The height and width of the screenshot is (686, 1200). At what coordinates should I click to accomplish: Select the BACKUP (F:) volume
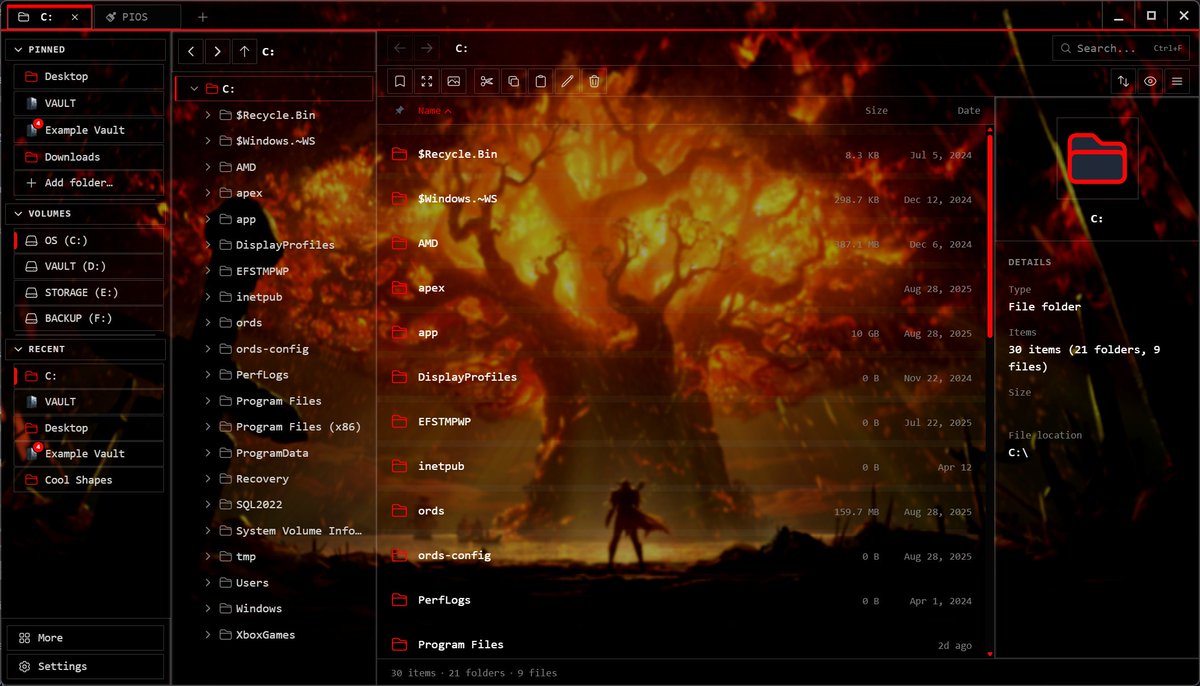tap(89, 318)
